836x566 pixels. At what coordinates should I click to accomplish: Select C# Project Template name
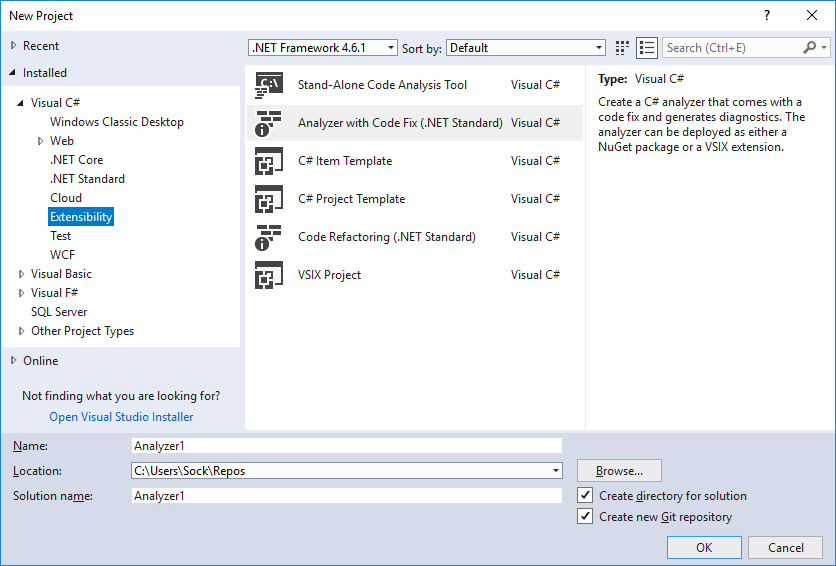point(351,199)
